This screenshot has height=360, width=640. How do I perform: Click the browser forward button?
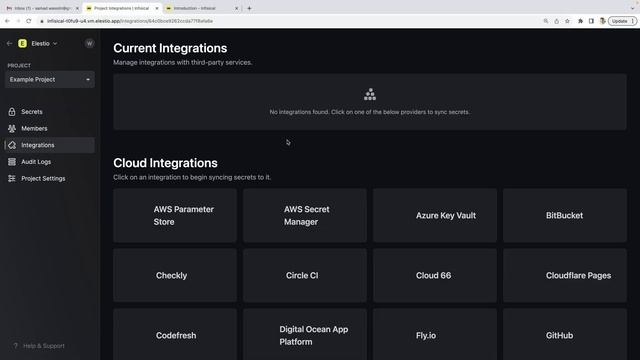[x=18, y=21]
